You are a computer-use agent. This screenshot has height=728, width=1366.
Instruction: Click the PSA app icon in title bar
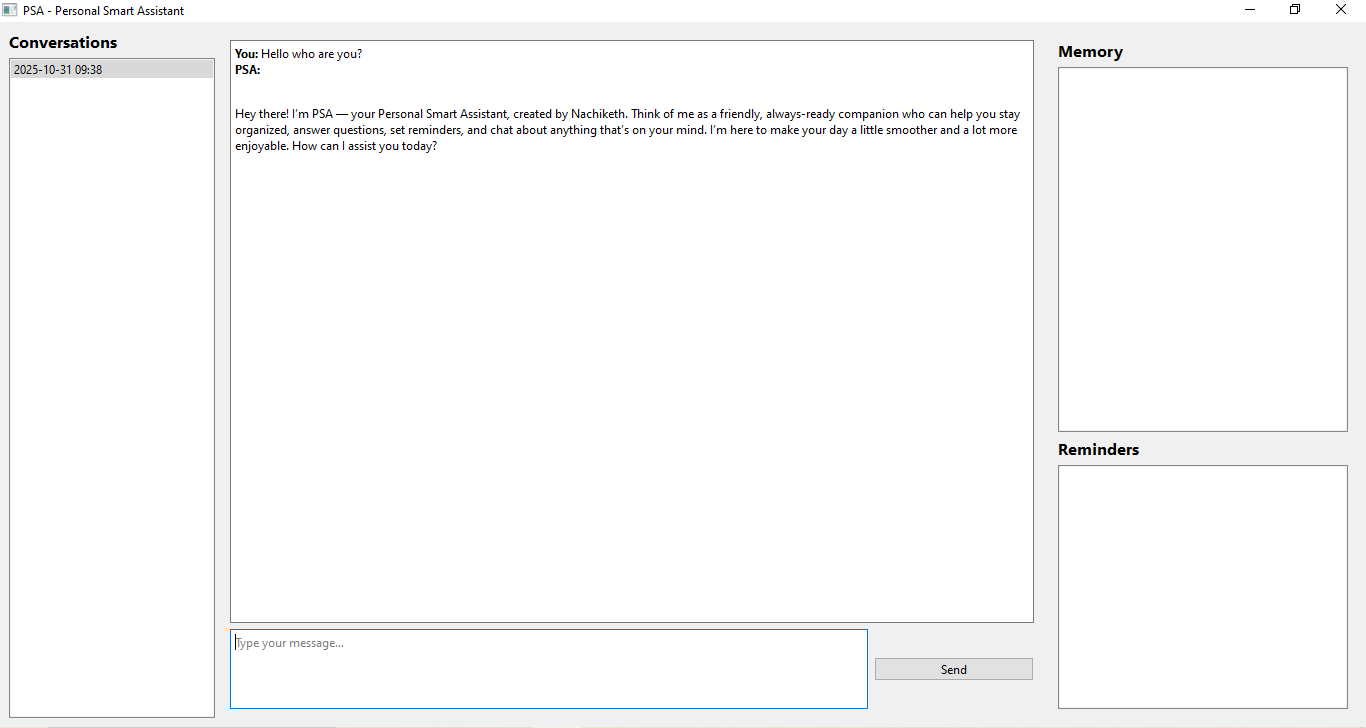coord(10,10)
